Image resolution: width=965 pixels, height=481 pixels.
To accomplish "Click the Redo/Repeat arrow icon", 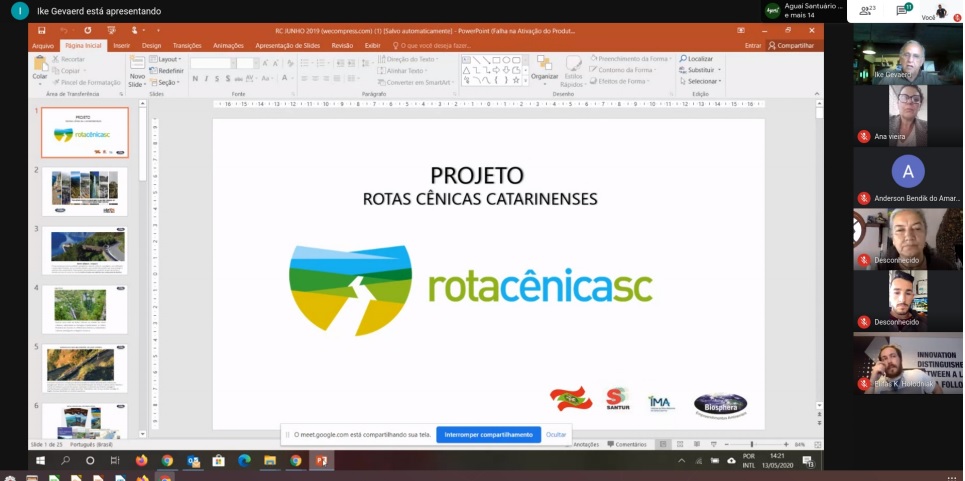I will click(88, 30).
